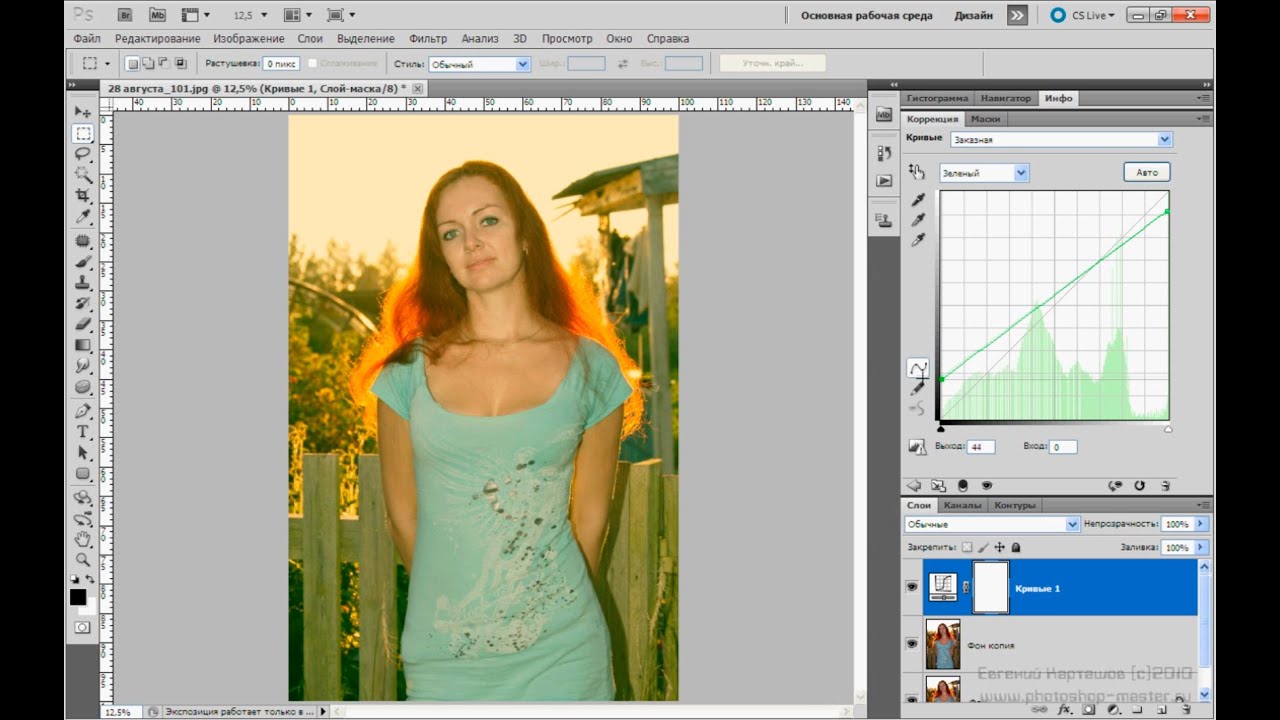Select the Move tool
The width and height of the screenshot is (1280, 720).
click(83, 112)
